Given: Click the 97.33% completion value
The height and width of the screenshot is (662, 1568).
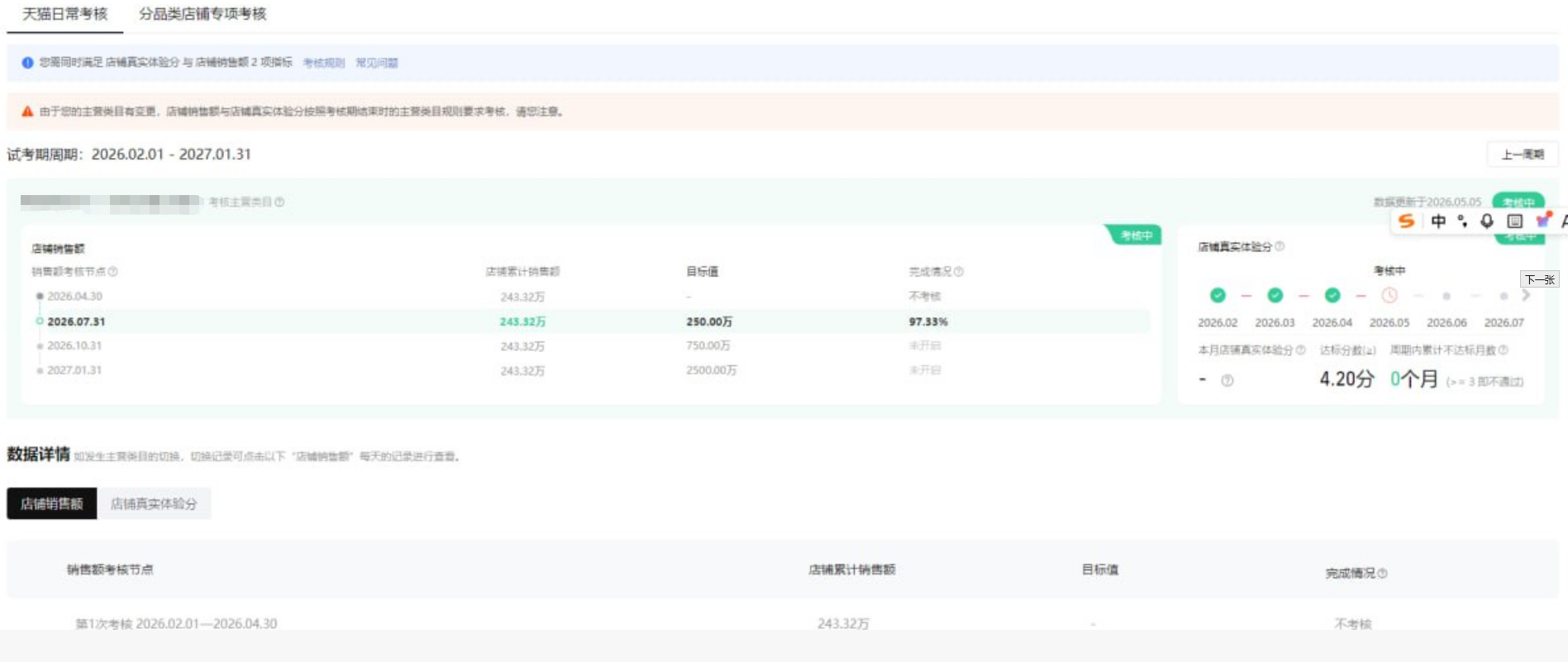Looking at the screenshot, I should [928, 321].
